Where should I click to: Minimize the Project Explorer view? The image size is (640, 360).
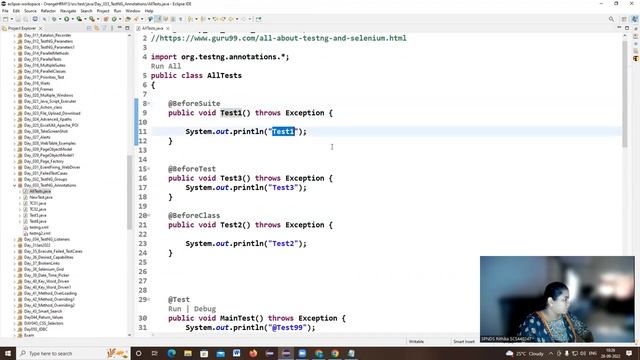click(120, 28)
